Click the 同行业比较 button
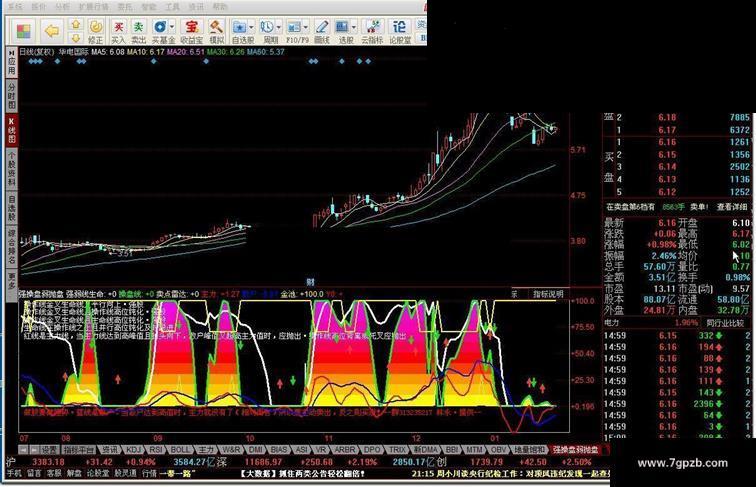This screenshot has height=487, width=756. click(x=725, y=323)
